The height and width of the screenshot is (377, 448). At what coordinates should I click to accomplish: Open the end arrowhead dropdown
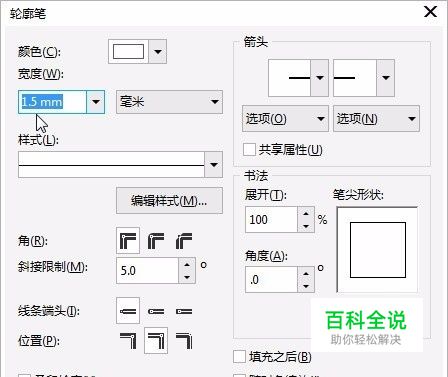(x=386, y=78)
